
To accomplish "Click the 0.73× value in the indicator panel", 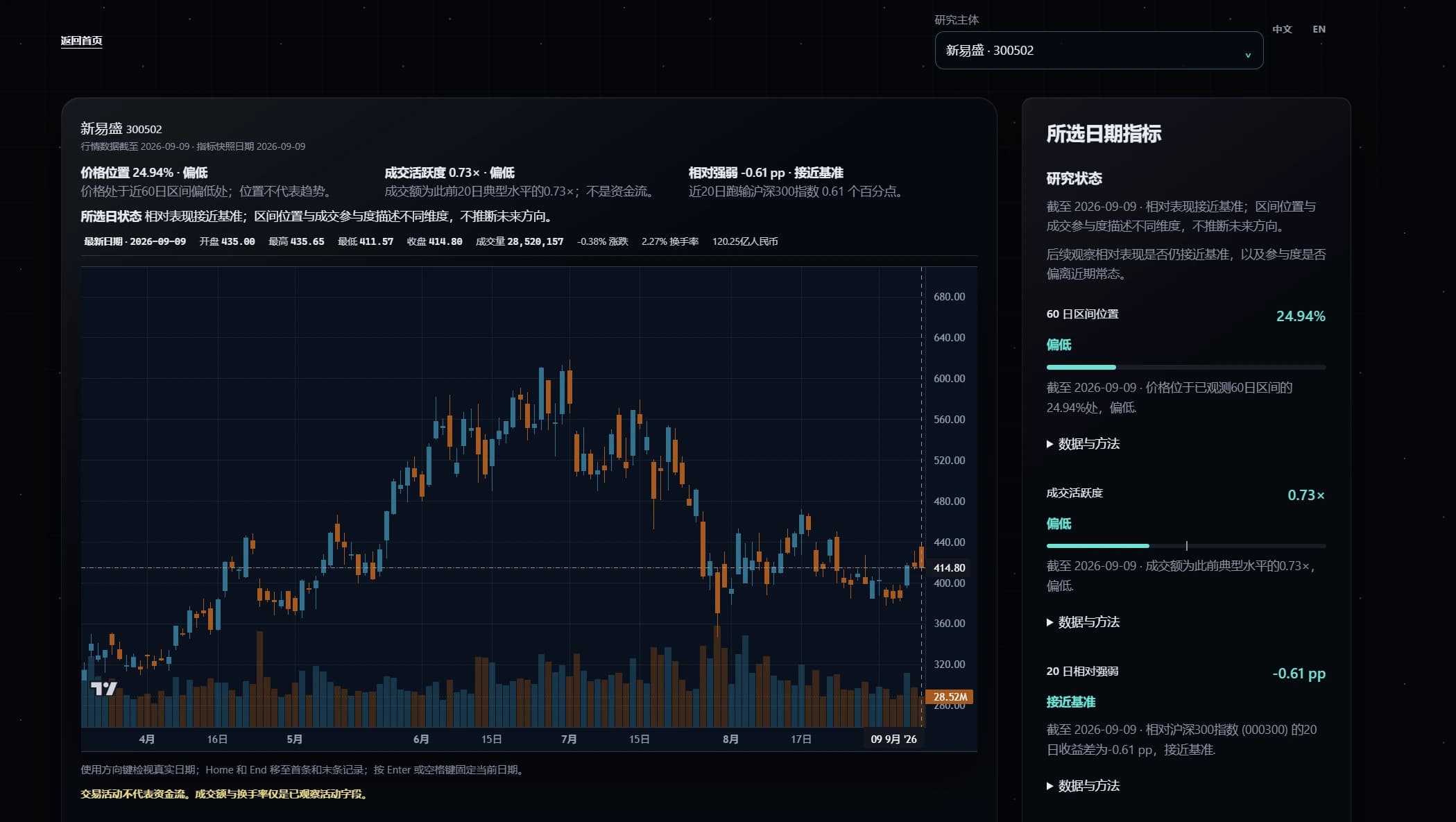I will [1306, 495].
